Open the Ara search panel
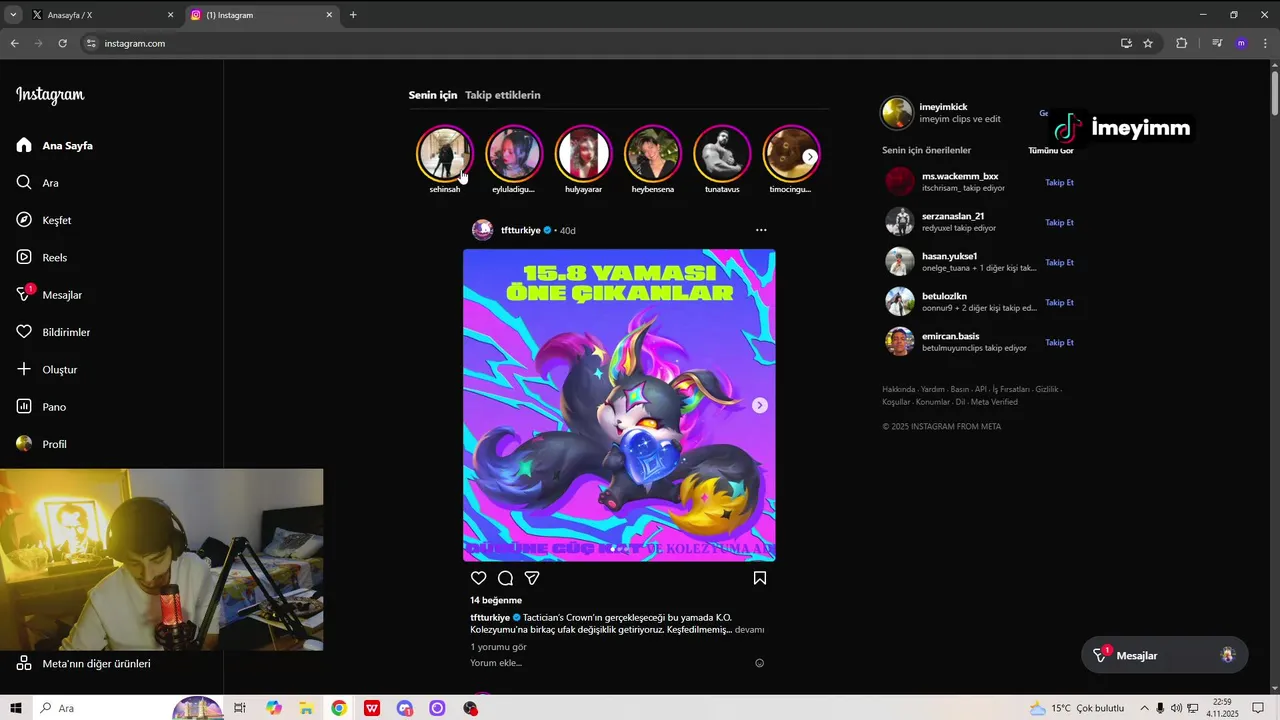Screen dimensions: 1280x720 (38, 183)
